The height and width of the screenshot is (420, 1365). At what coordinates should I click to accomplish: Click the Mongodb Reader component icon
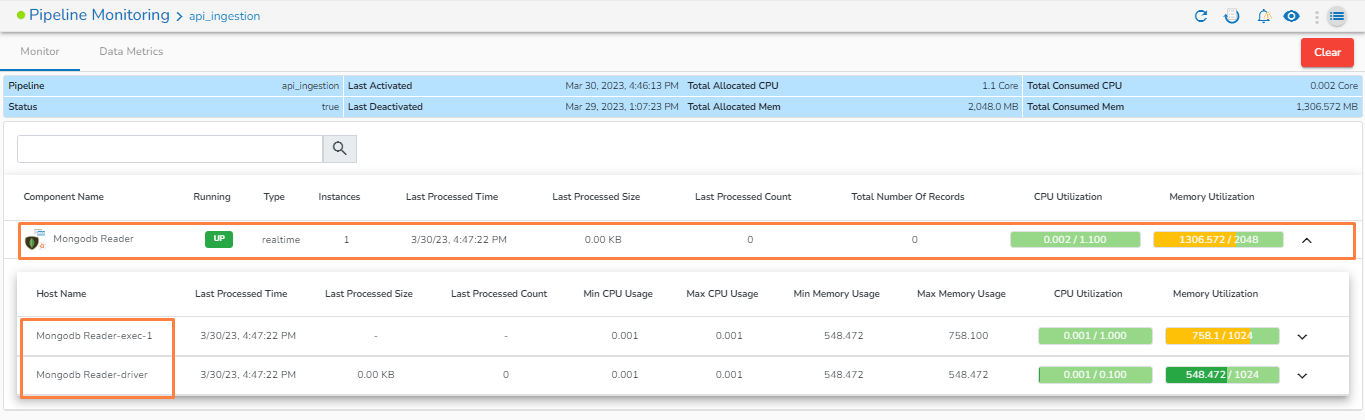pyautogui.click(x=33, y=241)
